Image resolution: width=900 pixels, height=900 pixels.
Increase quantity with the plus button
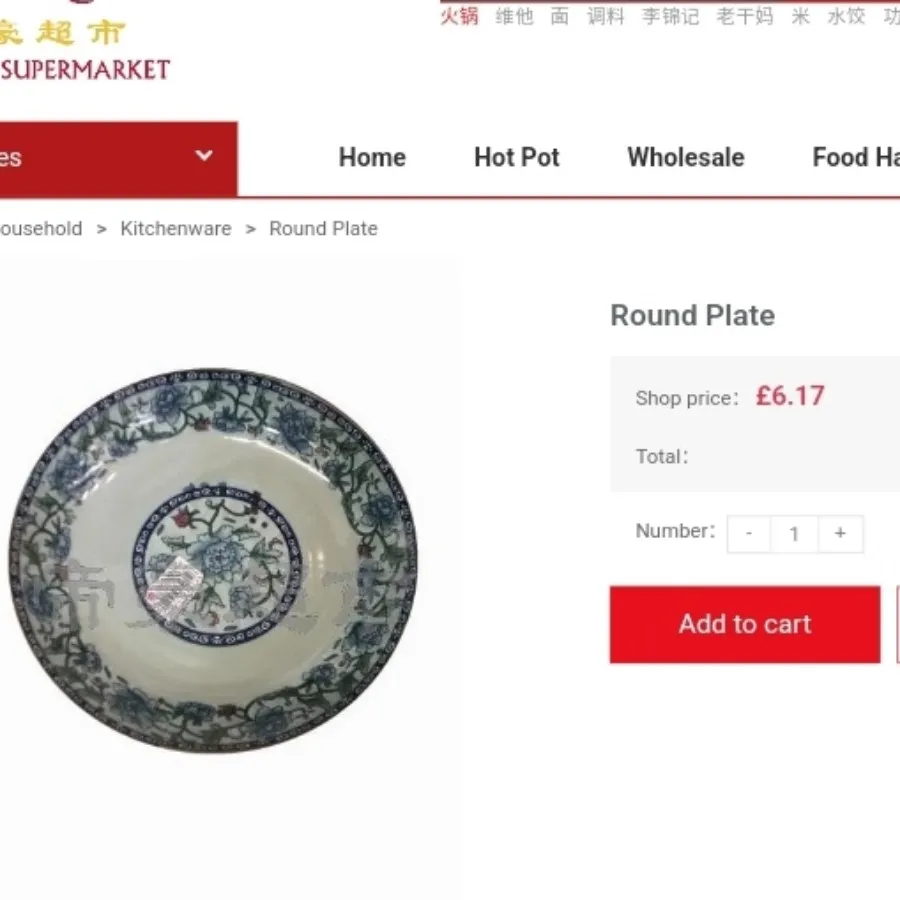[840, 534]
